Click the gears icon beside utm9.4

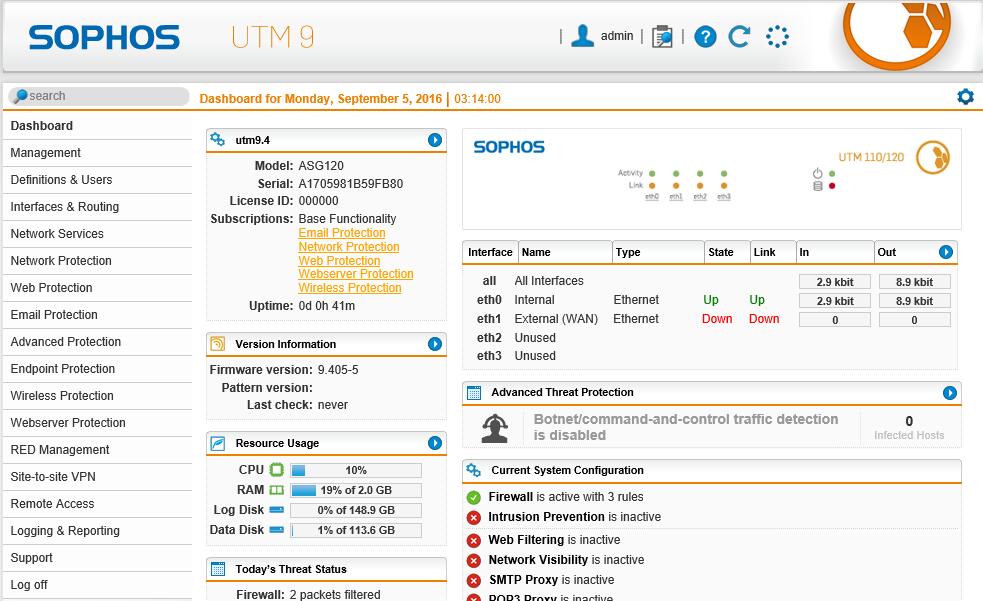[x=218, y=139]
